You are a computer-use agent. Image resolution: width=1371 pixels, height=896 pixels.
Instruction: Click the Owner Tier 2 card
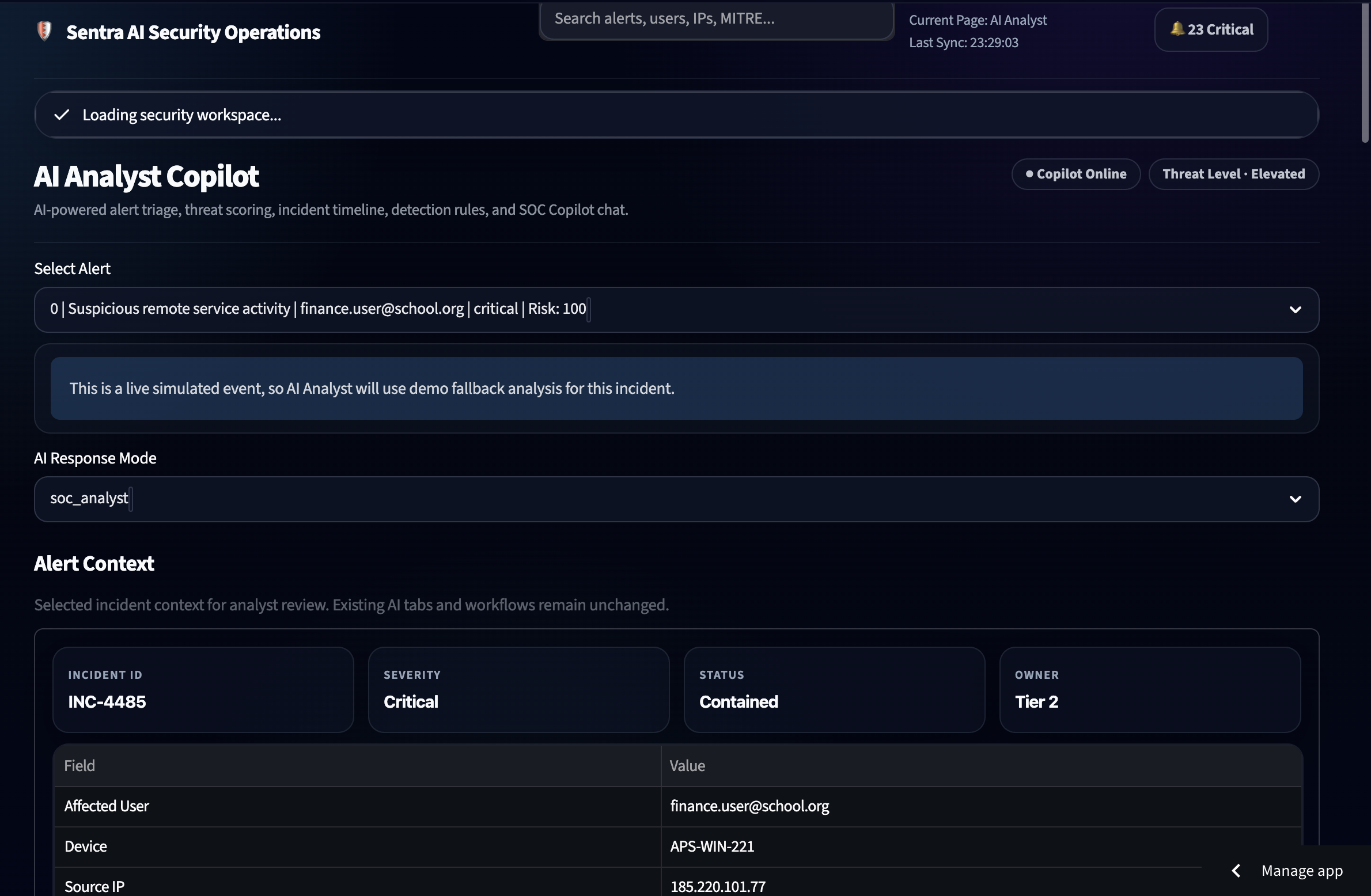1150,690
